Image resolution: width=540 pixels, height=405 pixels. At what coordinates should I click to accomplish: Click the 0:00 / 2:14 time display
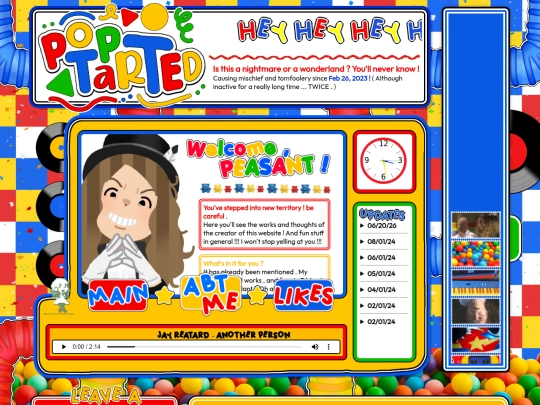point(86,346)
